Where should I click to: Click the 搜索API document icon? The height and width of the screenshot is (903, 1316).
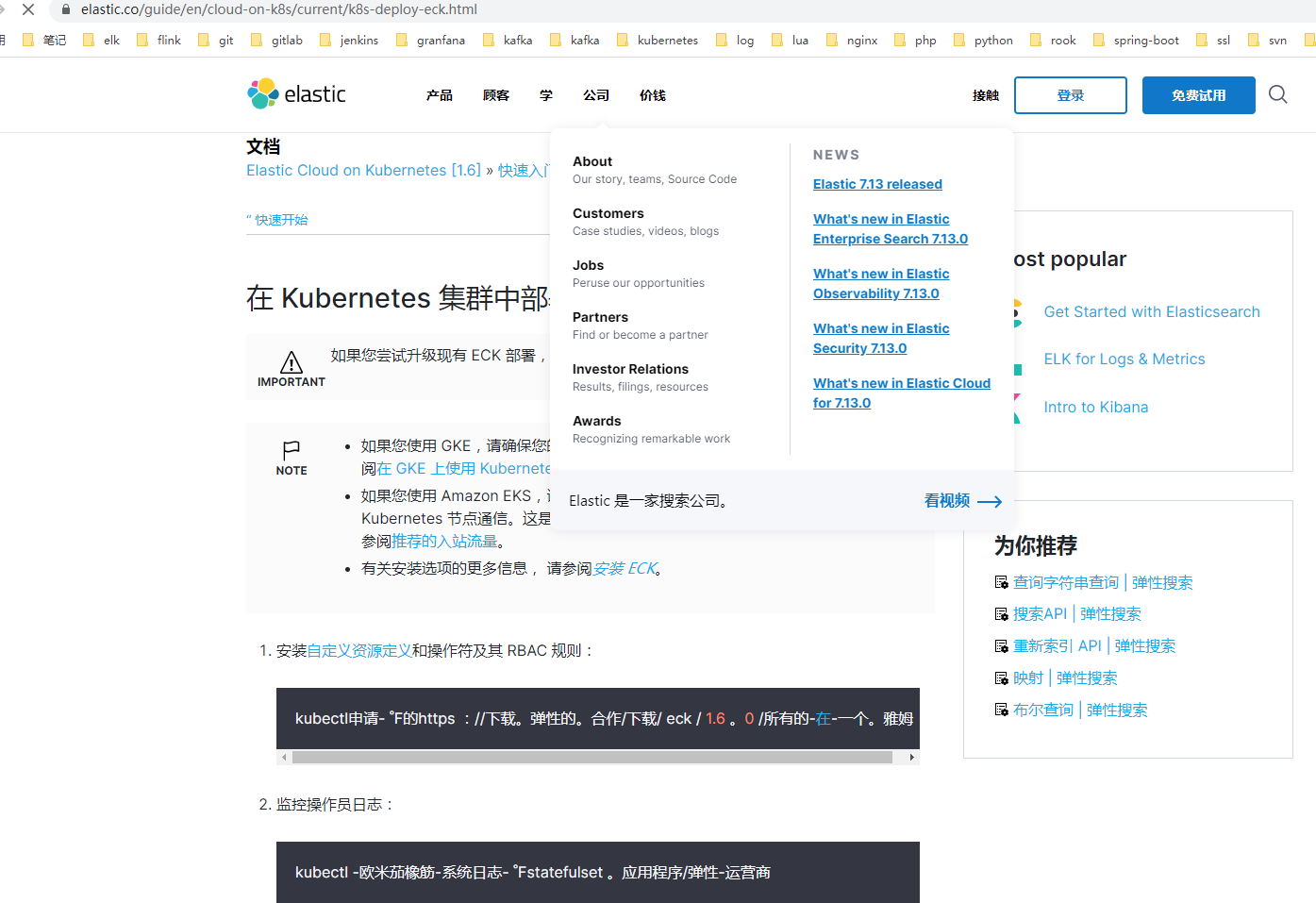(x=1001, y=614)
